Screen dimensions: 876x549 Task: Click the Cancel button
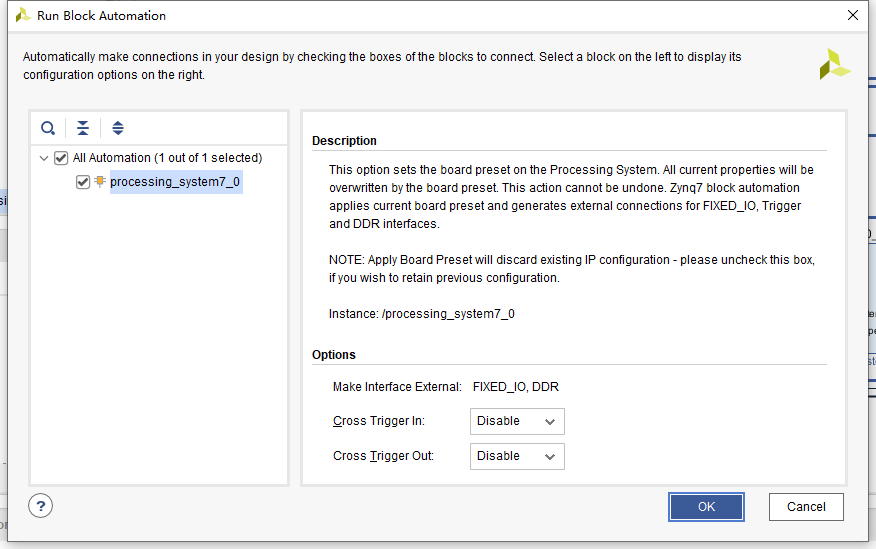(x=806, y=507)
